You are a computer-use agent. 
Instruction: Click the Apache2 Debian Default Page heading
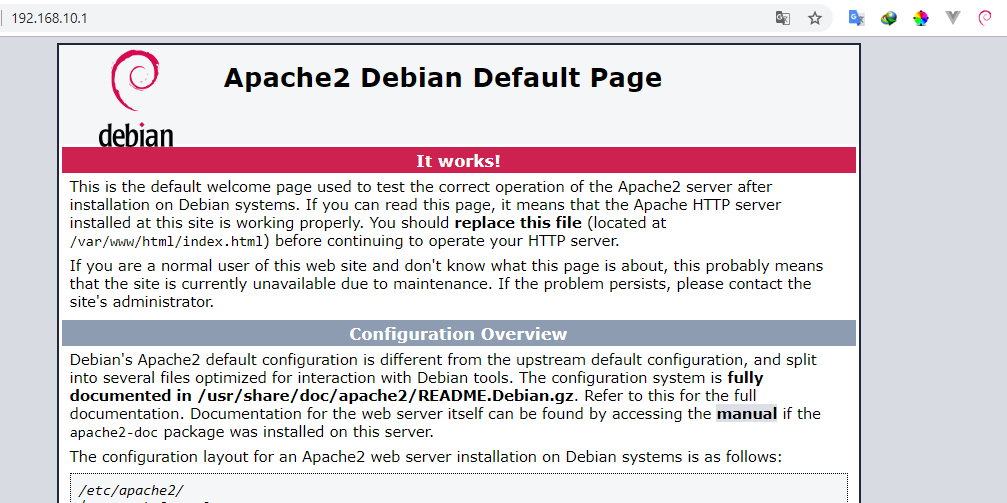click(442, 78)
